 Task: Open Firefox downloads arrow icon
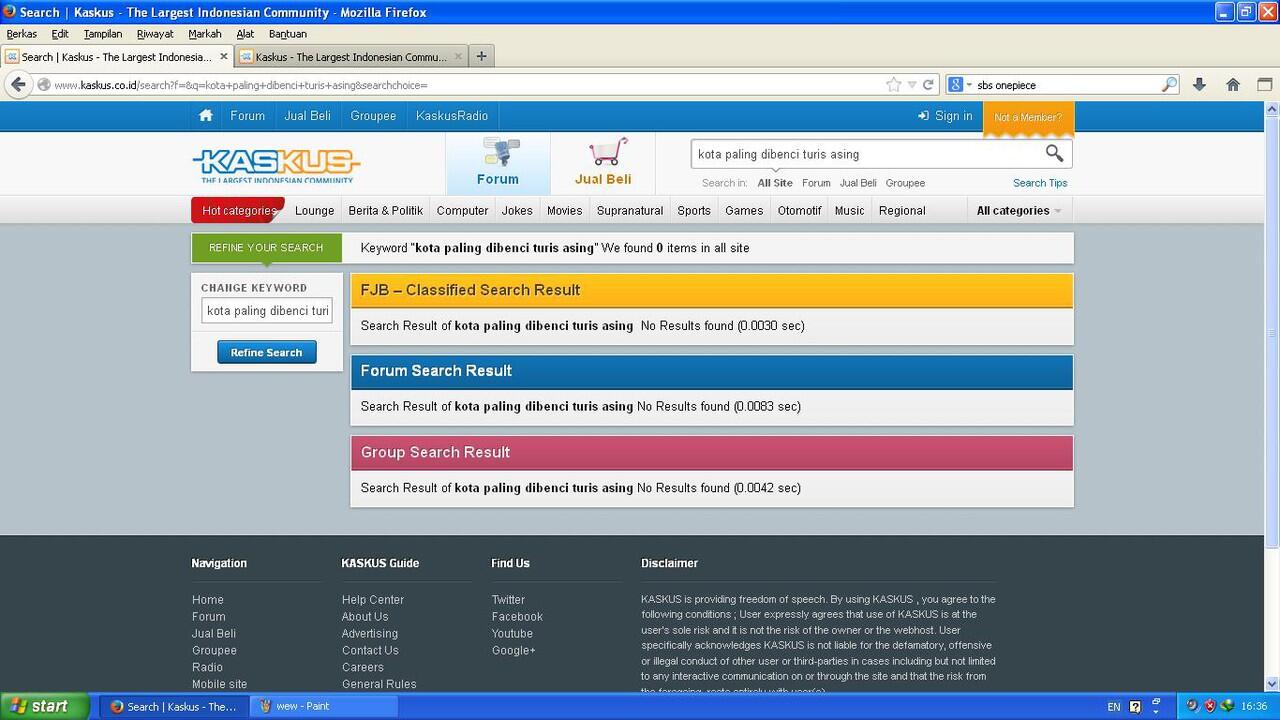[1199, 85]
